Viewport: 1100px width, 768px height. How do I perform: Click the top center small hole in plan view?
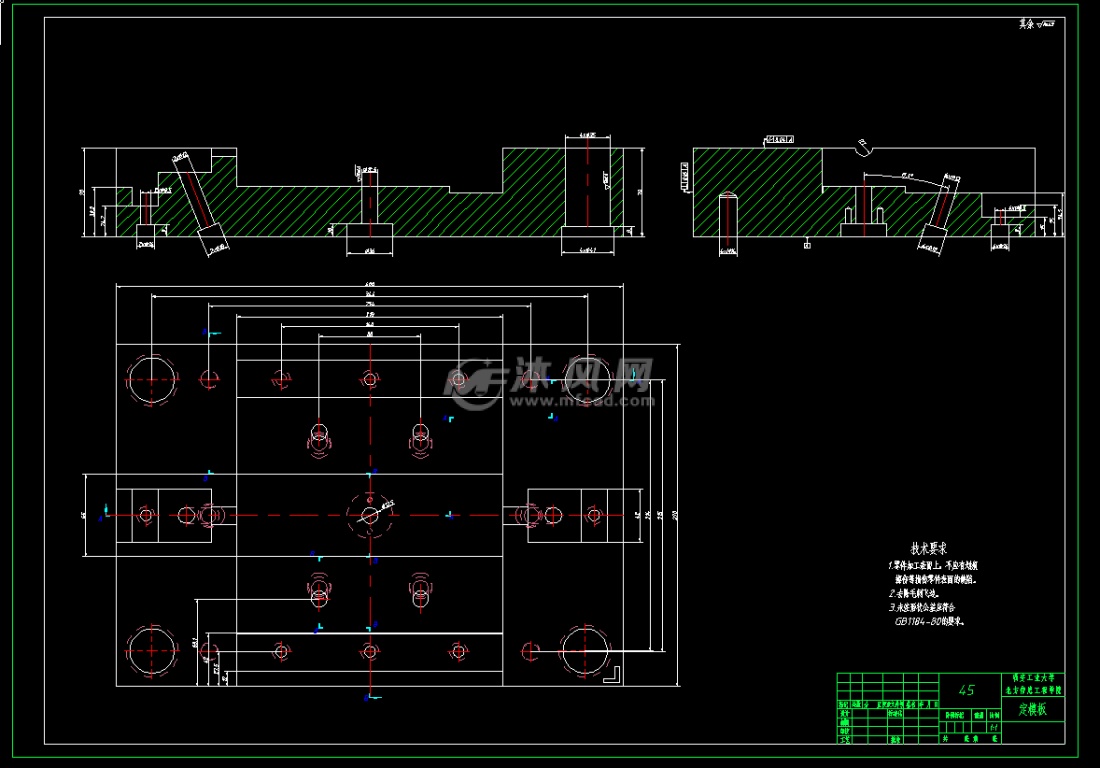click(x=370, y=378)
